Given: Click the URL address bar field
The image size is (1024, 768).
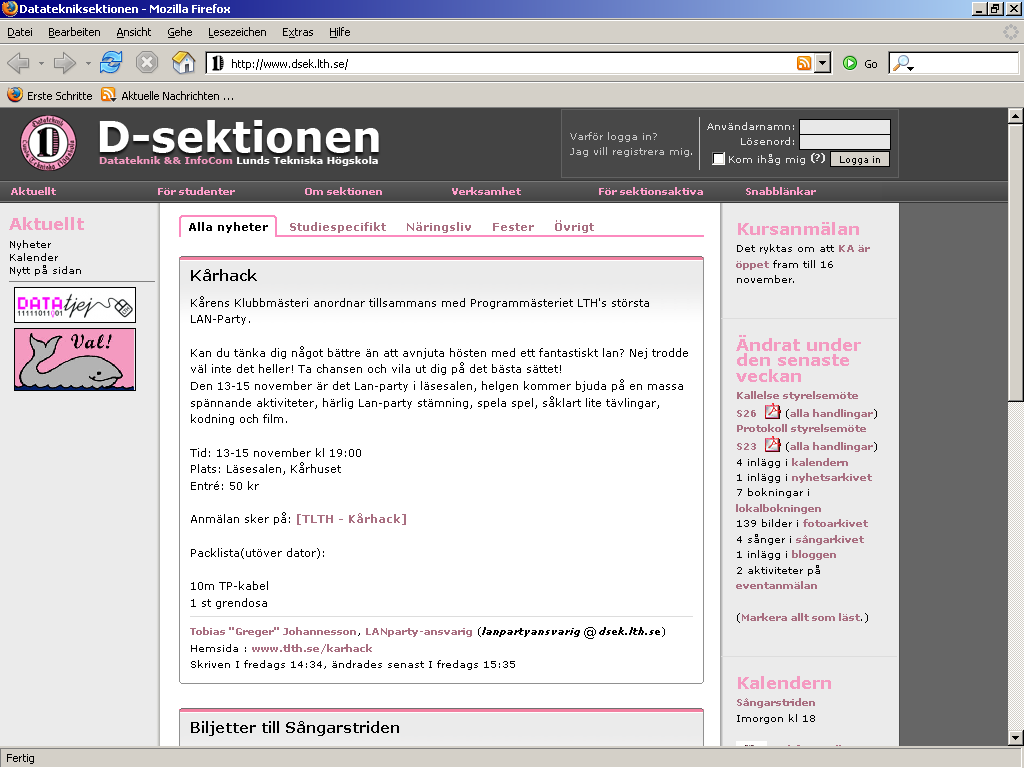Looking at the screenshot, I should [x=509, y=63].
